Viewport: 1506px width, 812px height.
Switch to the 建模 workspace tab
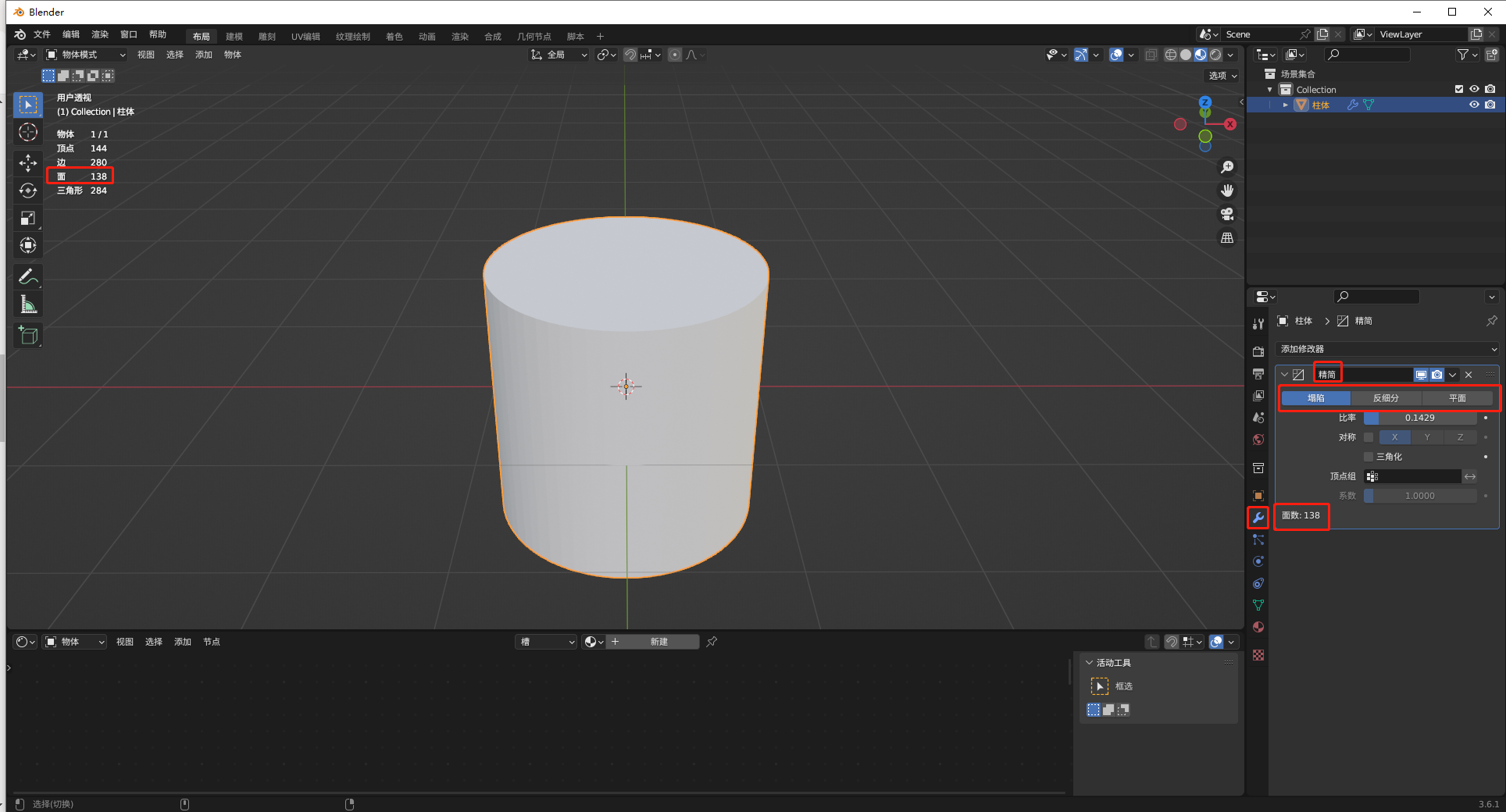point(234,37)
